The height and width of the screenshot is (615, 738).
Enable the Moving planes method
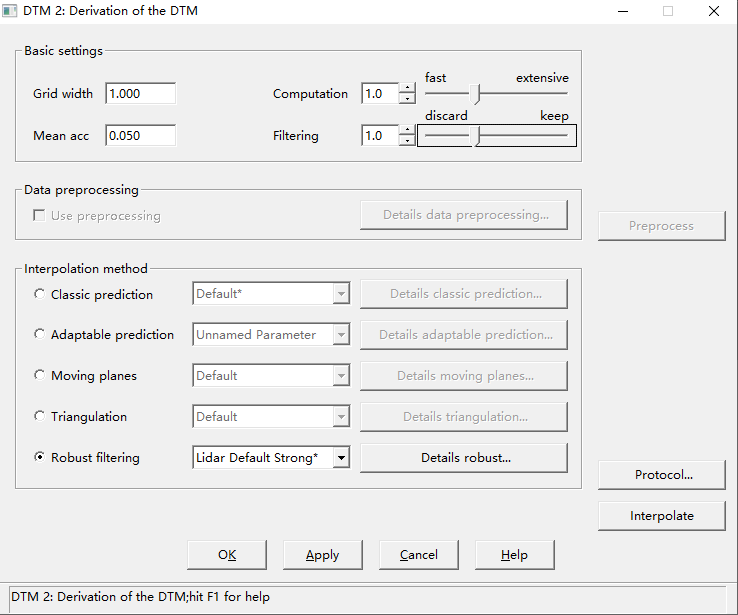(x=40, y=376)
